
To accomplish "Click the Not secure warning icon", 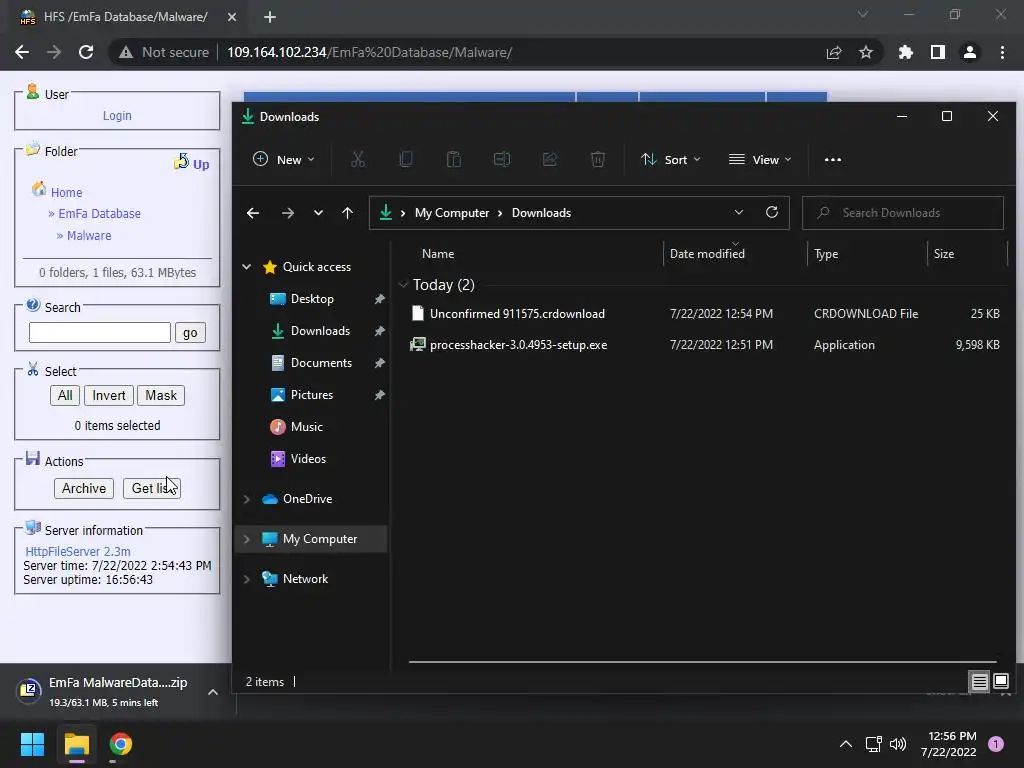I will (126, 52).
